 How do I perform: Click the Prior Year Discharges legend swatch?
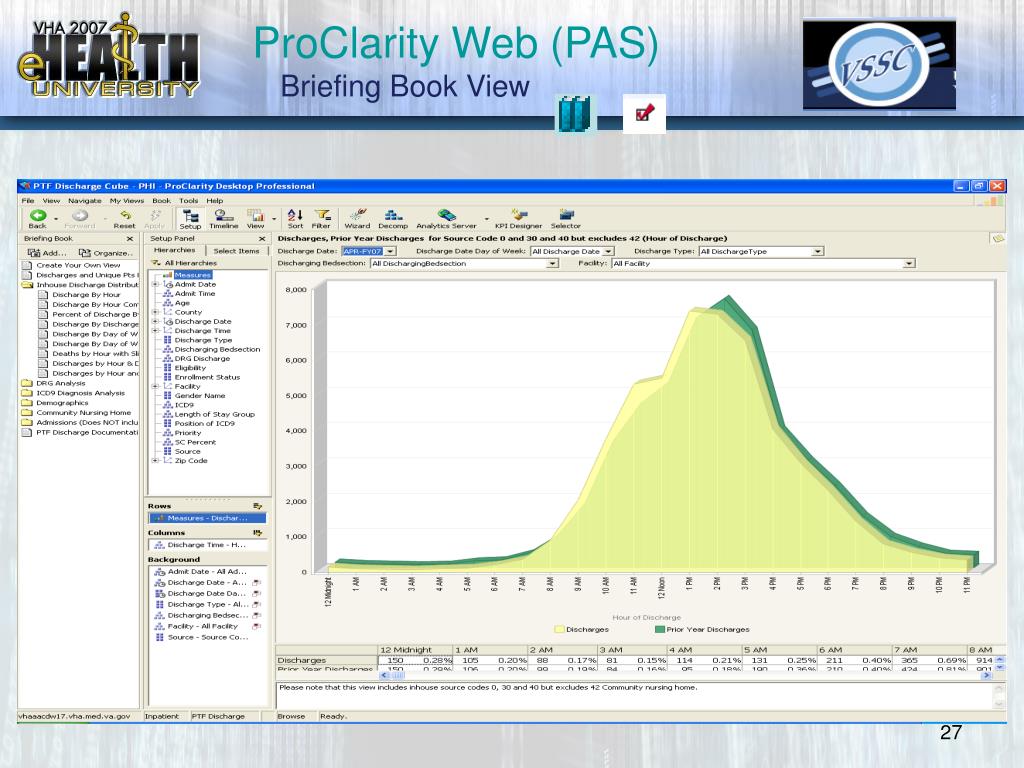660,630
